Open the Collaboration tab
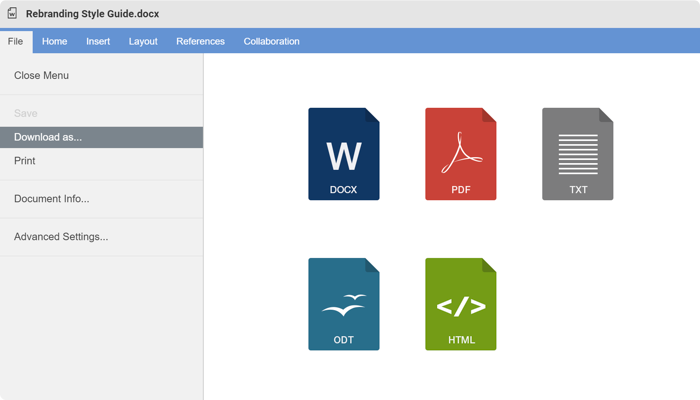Viewport: 700px width, 400px height. pyautogui.click(x=271, y=42)
